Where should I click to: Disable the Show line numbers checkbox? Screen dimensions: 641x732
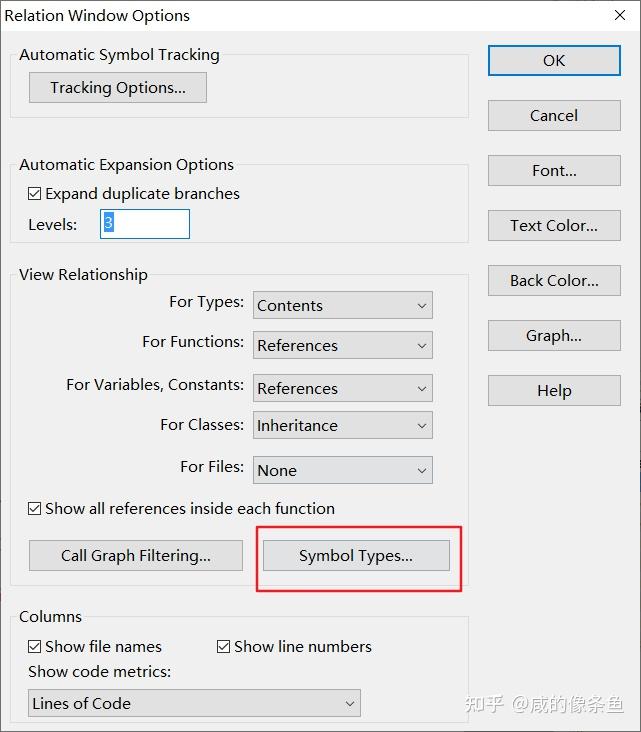[224, 647]
